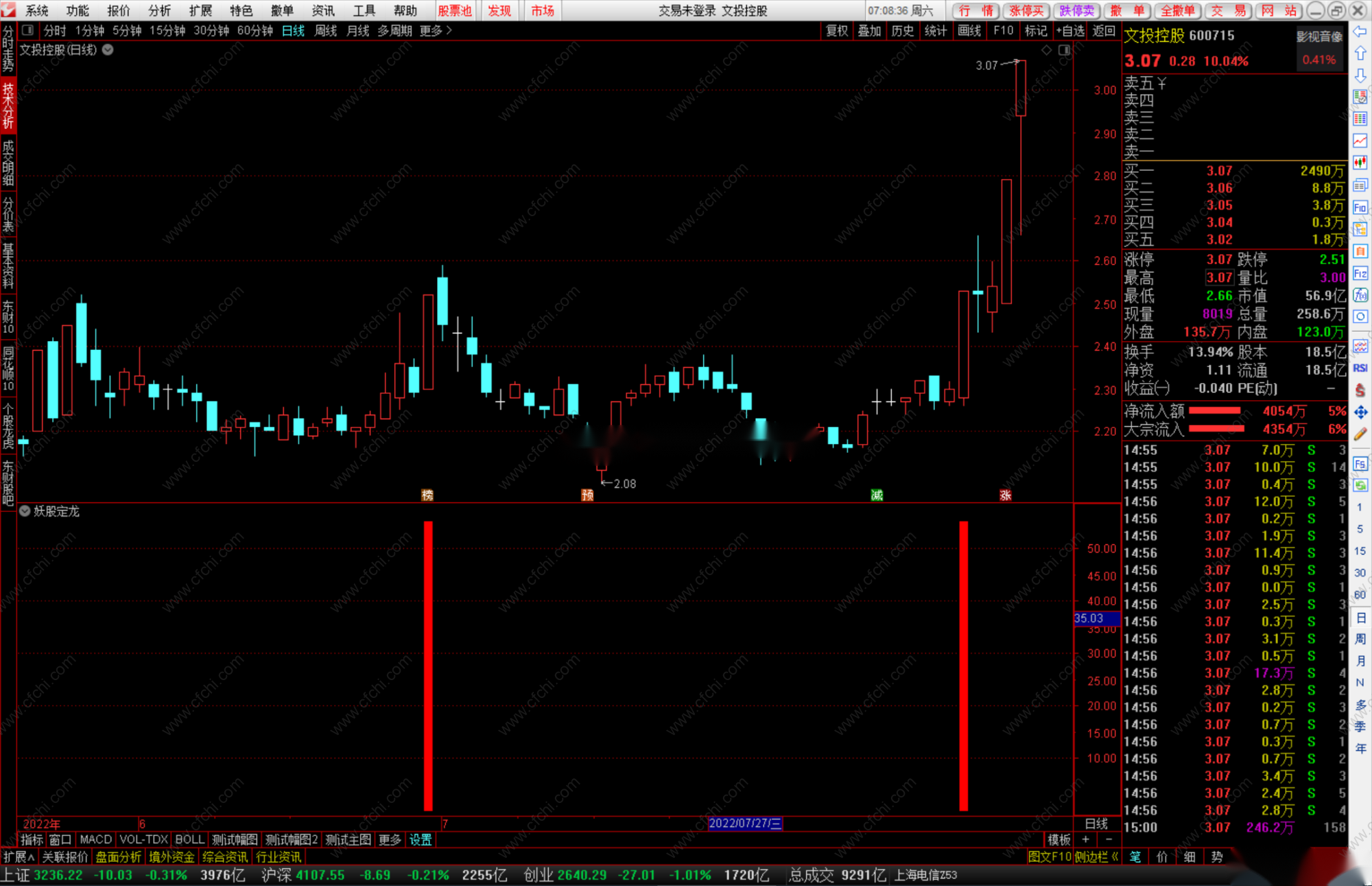1372x886 pixels.
Task: Click the 涨停买 button
Action: (x=1026, y=10)
